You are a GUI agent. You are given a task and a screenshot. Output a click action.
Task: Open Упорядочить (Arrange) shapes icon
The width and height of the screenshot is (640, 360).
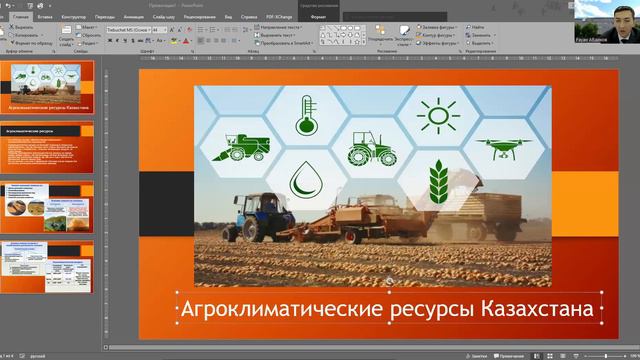pyautogui.click(x=380, y=30)
